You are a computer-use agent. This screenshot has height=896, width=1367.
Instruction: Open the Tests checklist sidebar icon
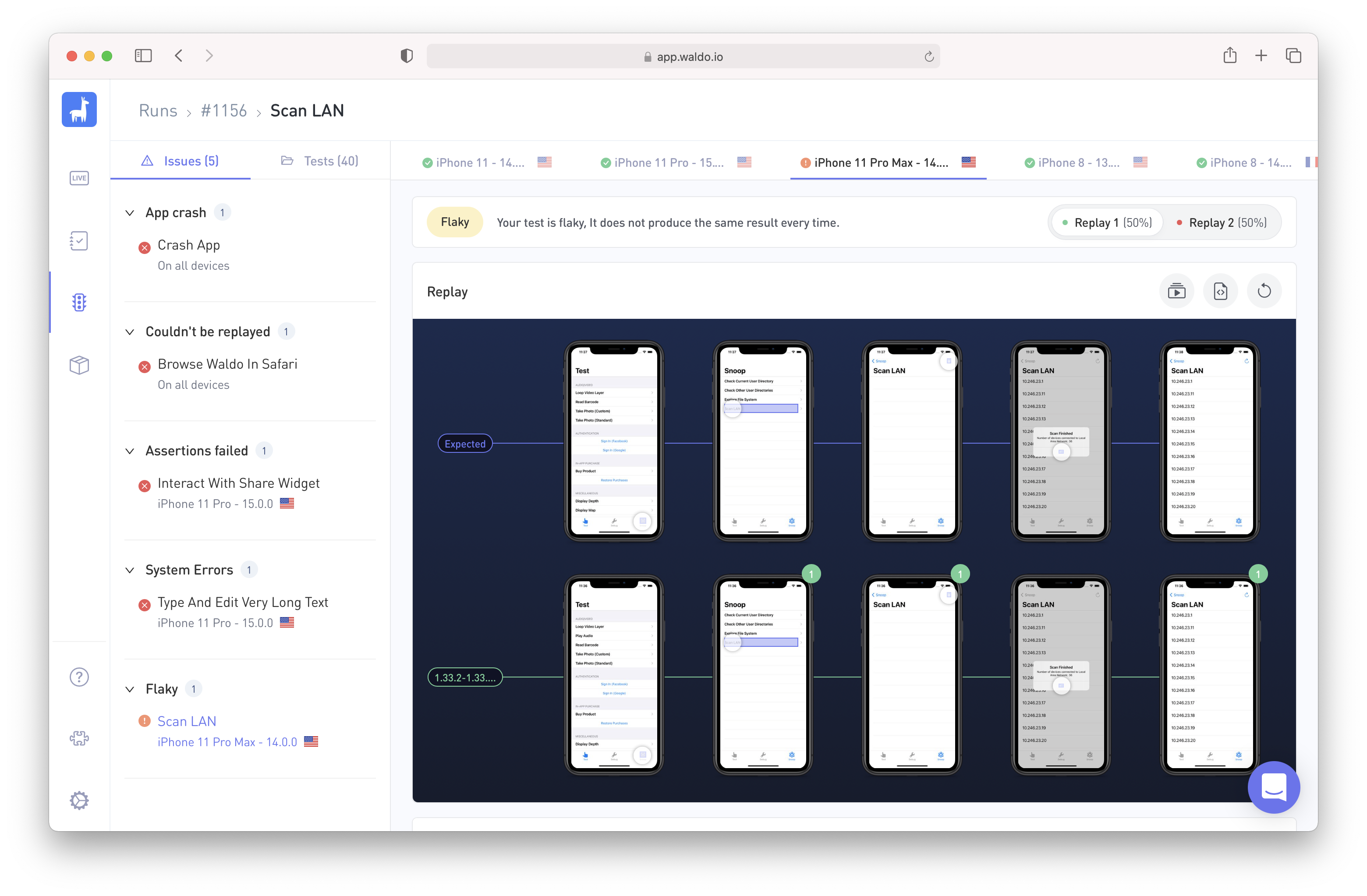pyautogui.click(x=79, y=240)
